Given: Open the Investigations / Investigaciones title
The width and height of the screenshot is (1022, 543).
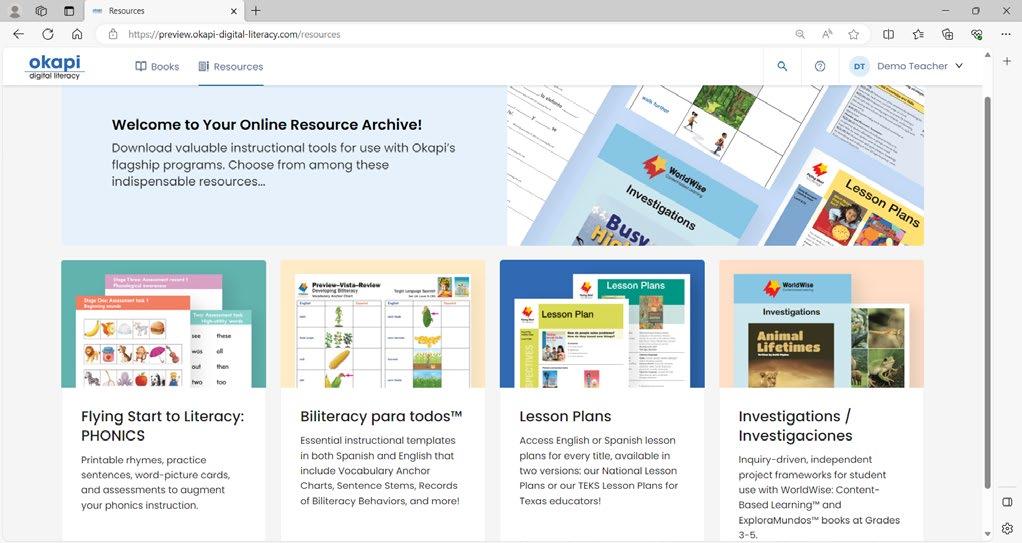Looking at the screenshot, I should pos(795,426).
